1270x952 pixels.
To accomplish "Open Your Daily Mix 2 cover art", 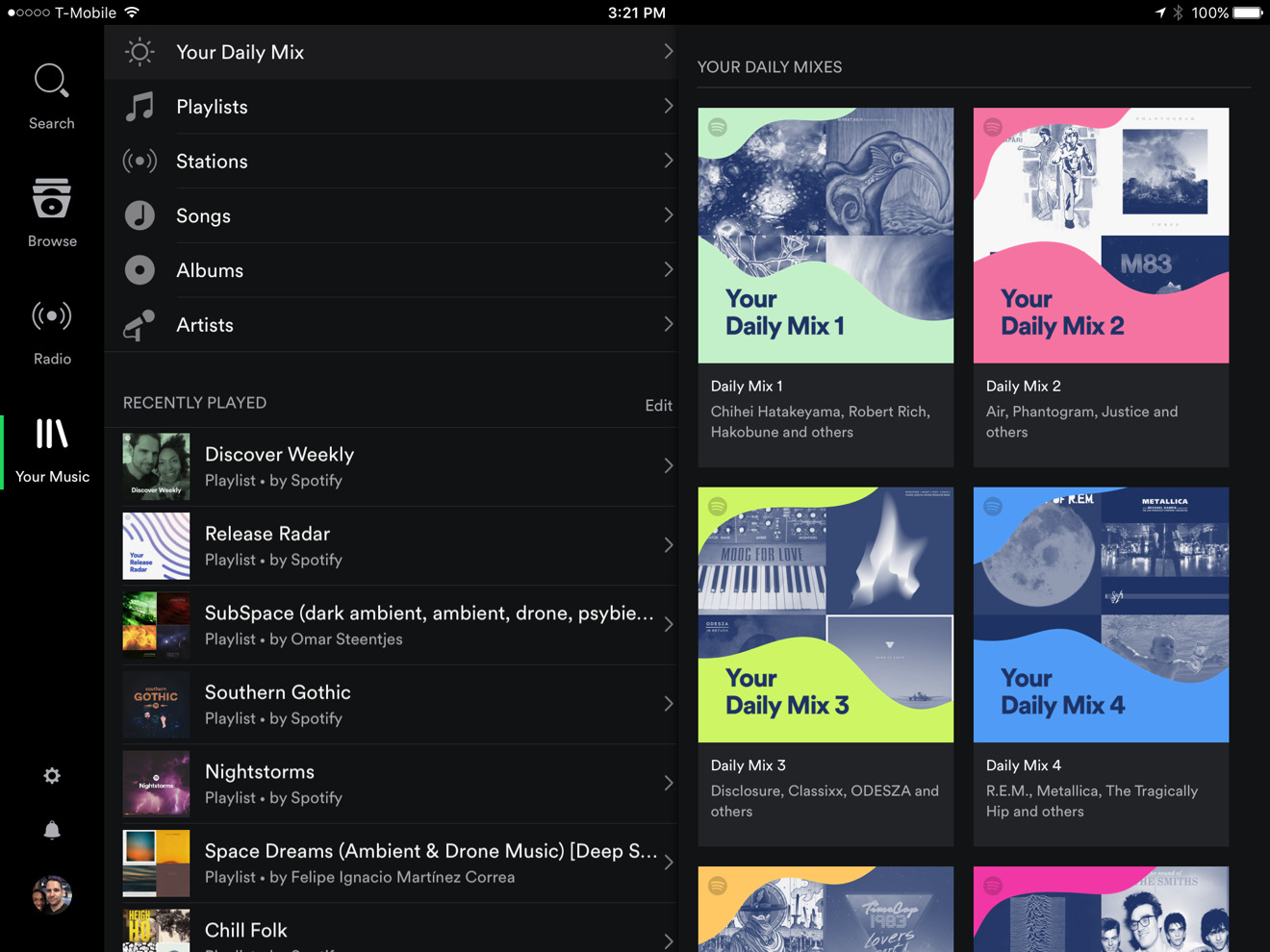I will tap(1101, 236).
